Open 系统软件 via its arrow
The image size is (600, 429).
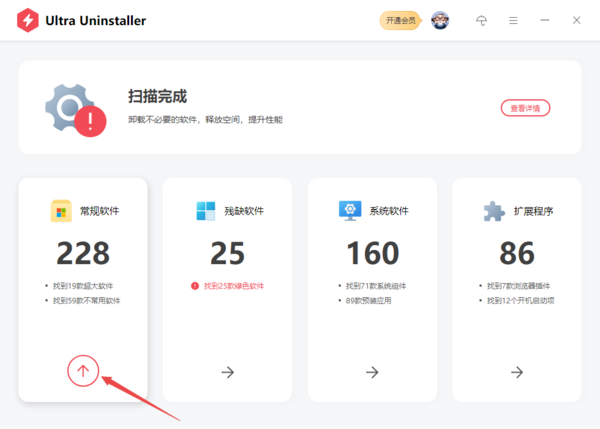click(372, 372)
